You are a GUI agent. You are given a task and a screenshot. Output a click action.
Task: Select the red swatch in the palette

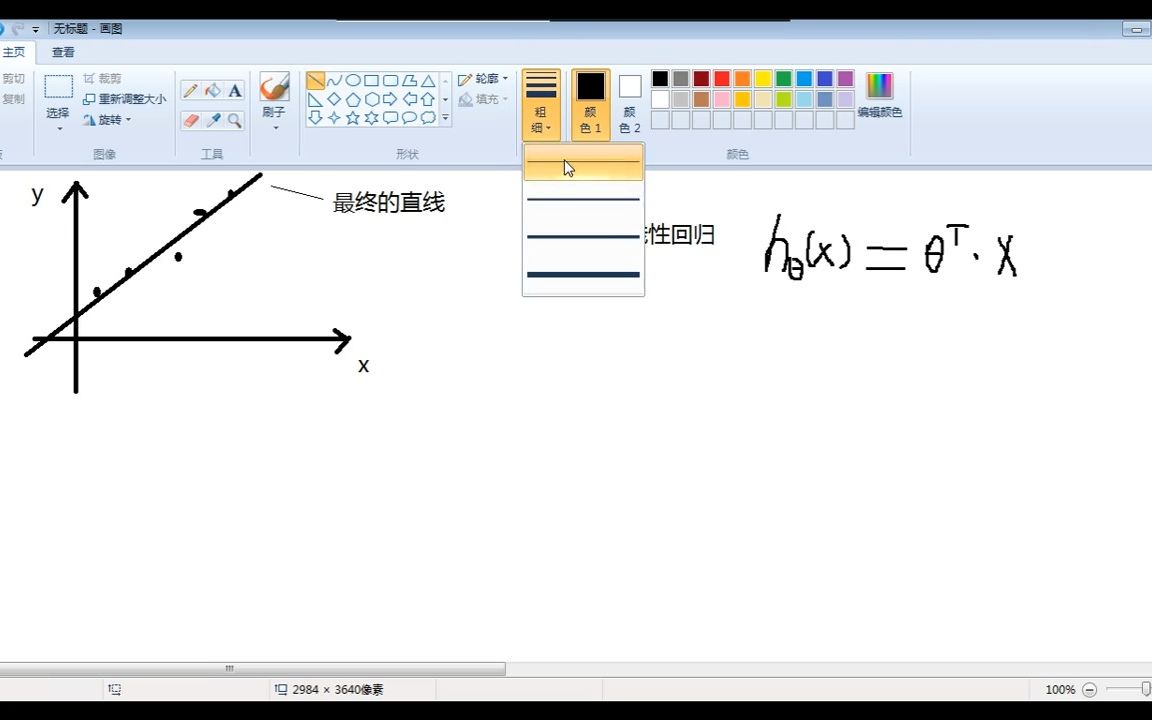pos(721,78)
